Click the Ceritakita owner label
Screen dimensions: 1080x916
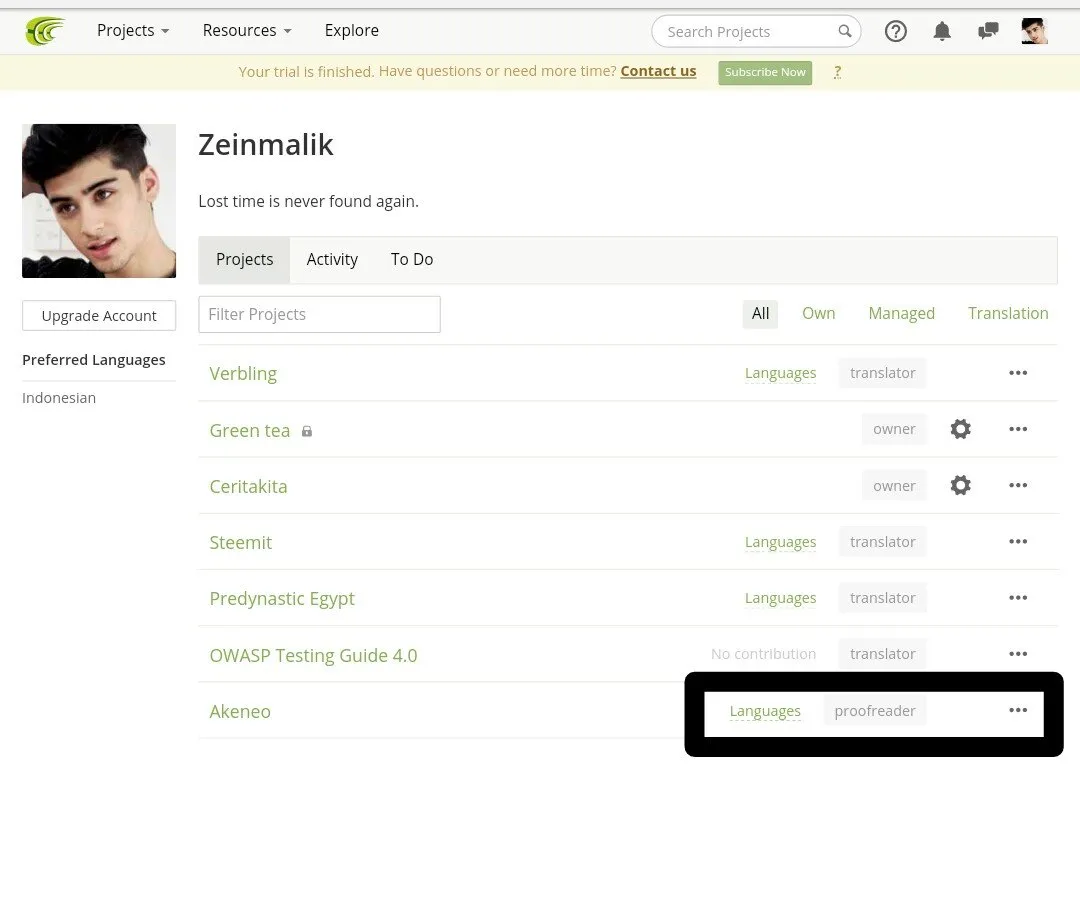894,486
